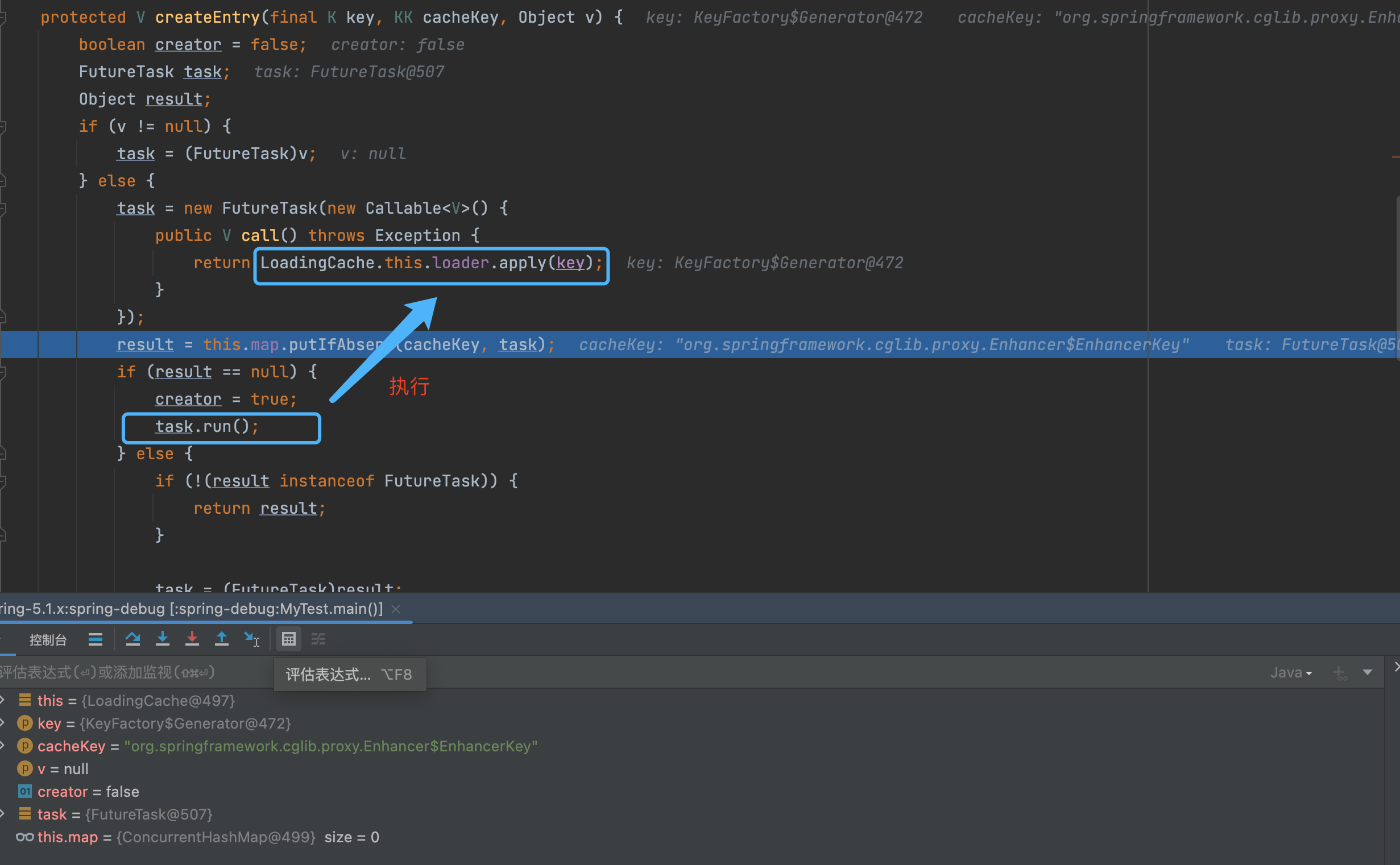Expand the 'key = KeyFactory$Generator@472' variable
The height and width of the screenshot is (865, 1400).
click(x=3, y=723)
